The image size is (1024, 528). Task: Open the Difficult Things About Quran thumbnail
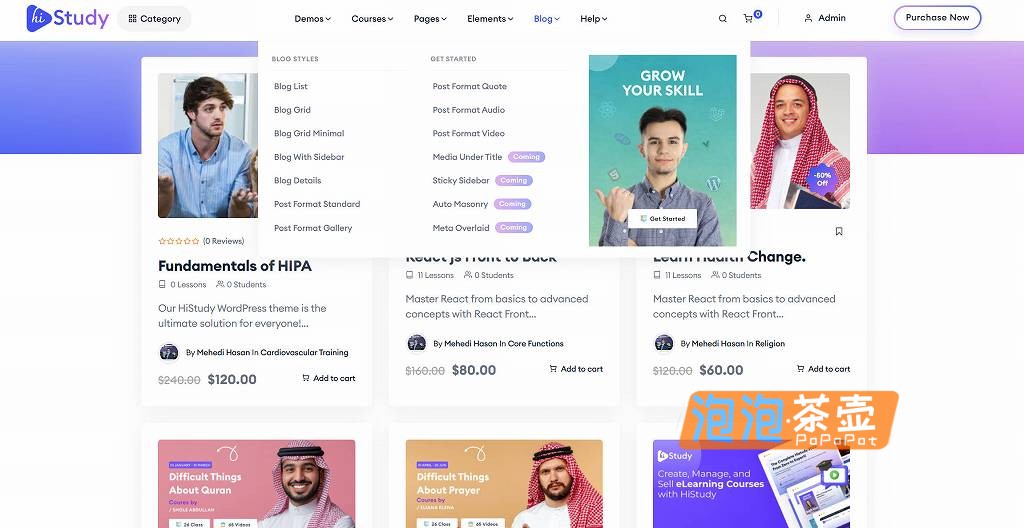(x=257, y=484)
